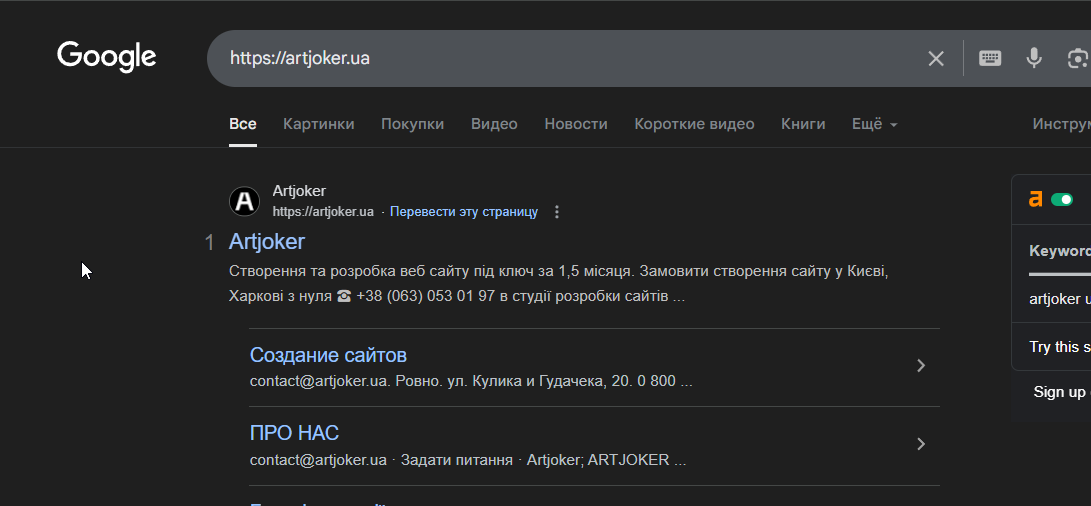Switch to the Видео tab
Image resolution: width=1091 pixels, height=506 pixels.
pos(494,124)
